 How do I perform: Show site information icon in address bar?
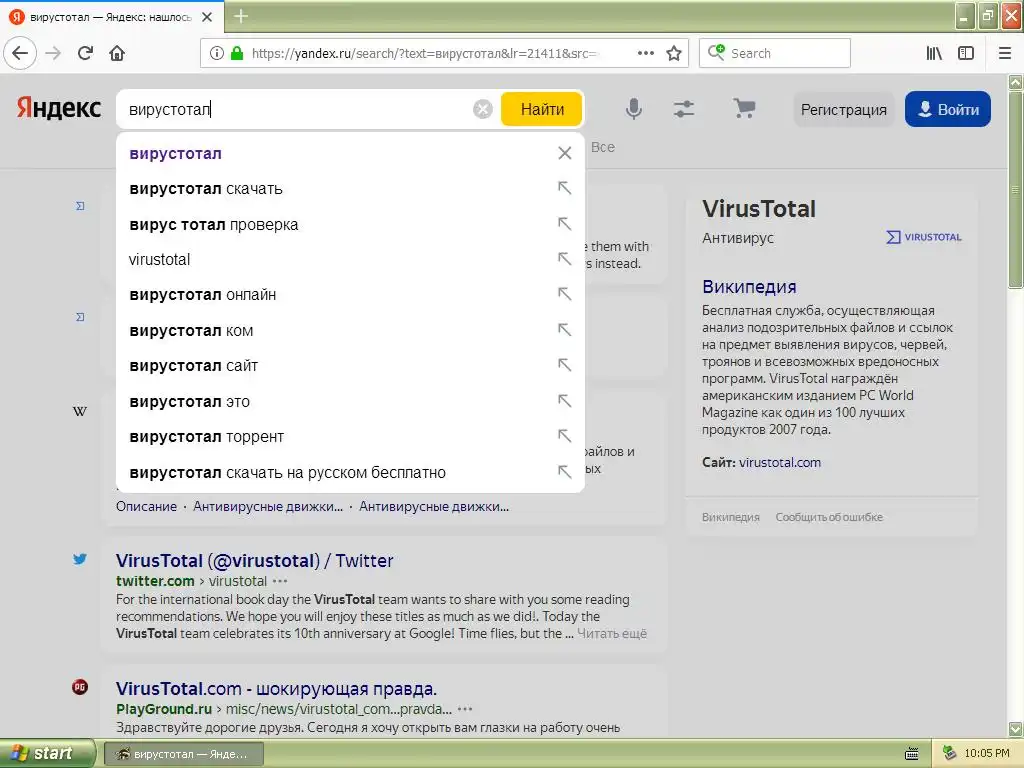point(217,53)
